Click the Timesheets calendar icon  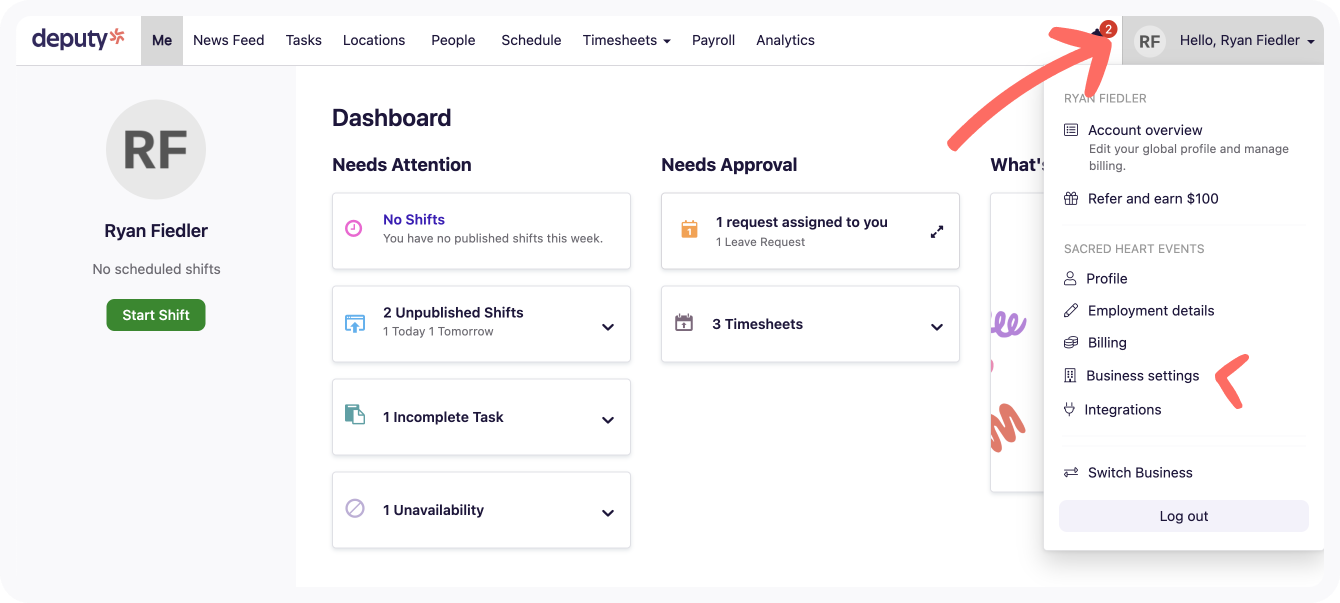click(x=684, y=323)
